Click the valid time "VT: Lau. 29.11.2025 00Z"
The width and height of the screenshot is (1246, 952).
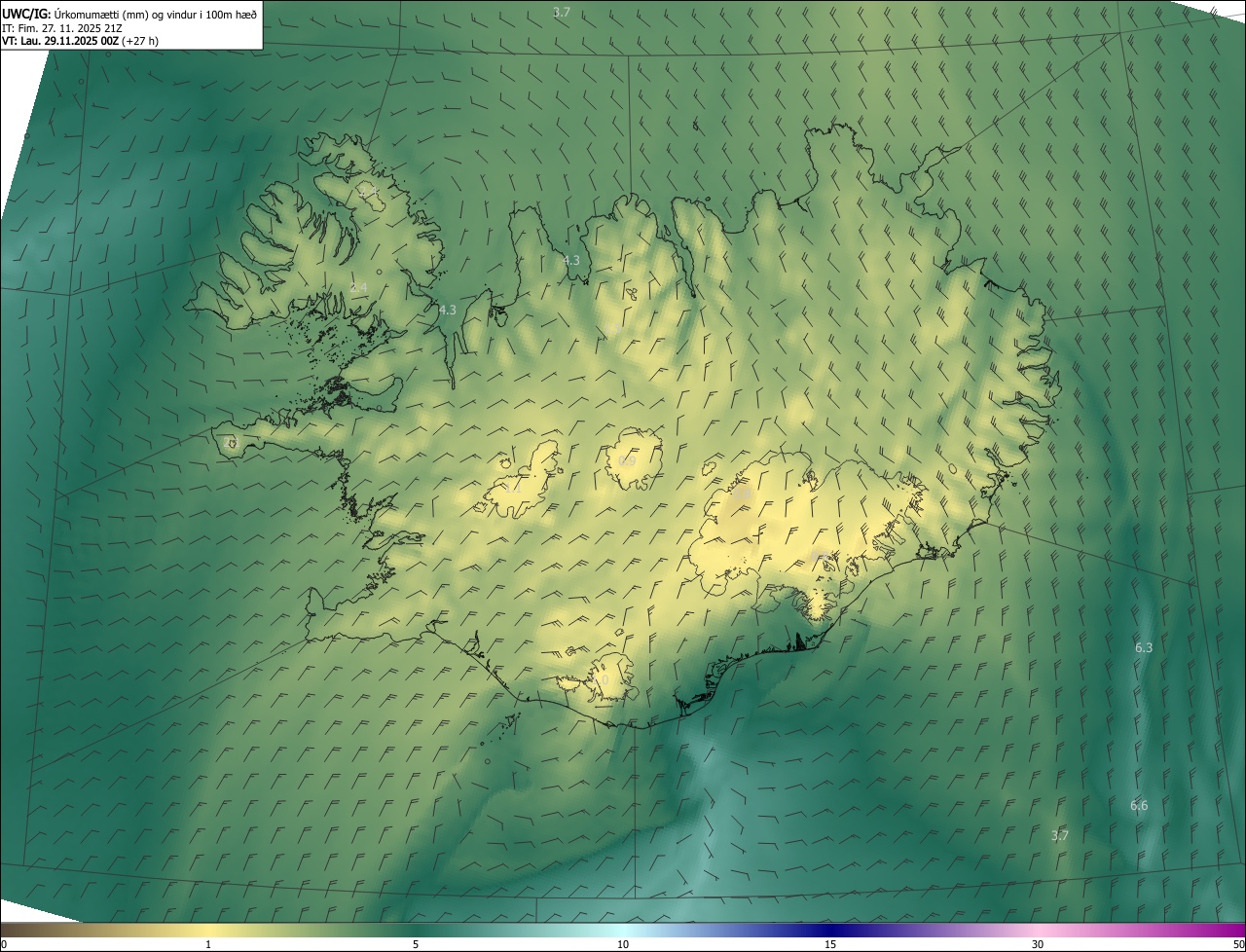(60, 41)
